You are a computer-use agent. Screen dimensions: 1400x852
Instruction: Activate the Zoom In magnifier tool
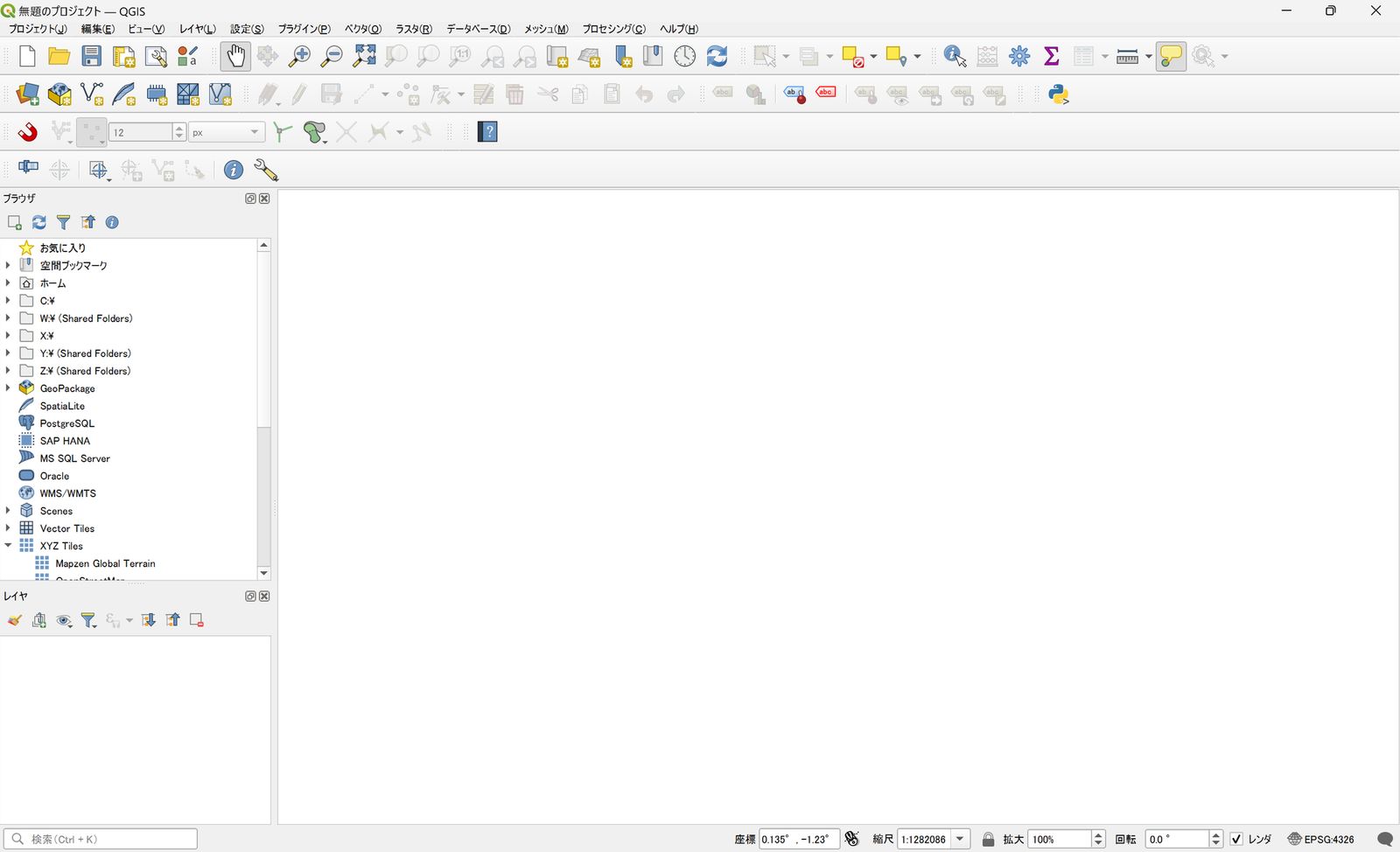pos(299,57)
